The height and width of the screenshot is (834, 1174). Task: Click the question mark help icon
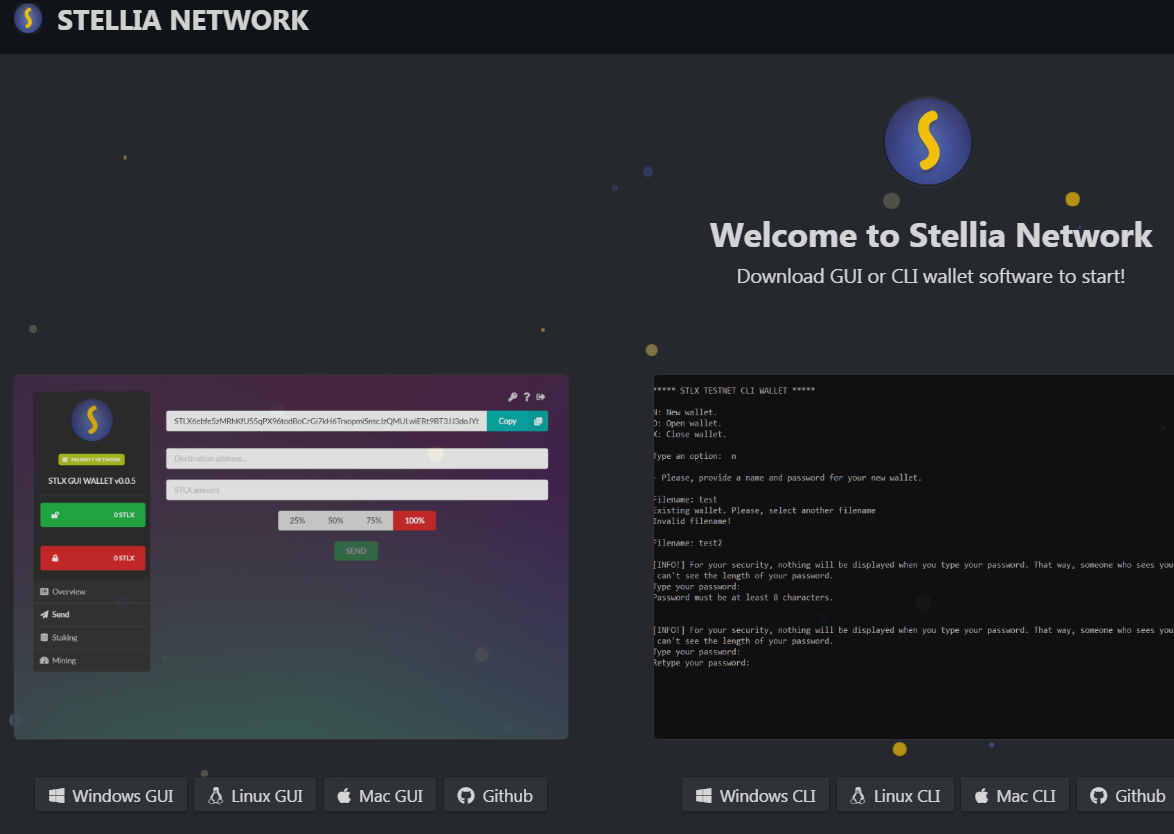pos(527,397)
